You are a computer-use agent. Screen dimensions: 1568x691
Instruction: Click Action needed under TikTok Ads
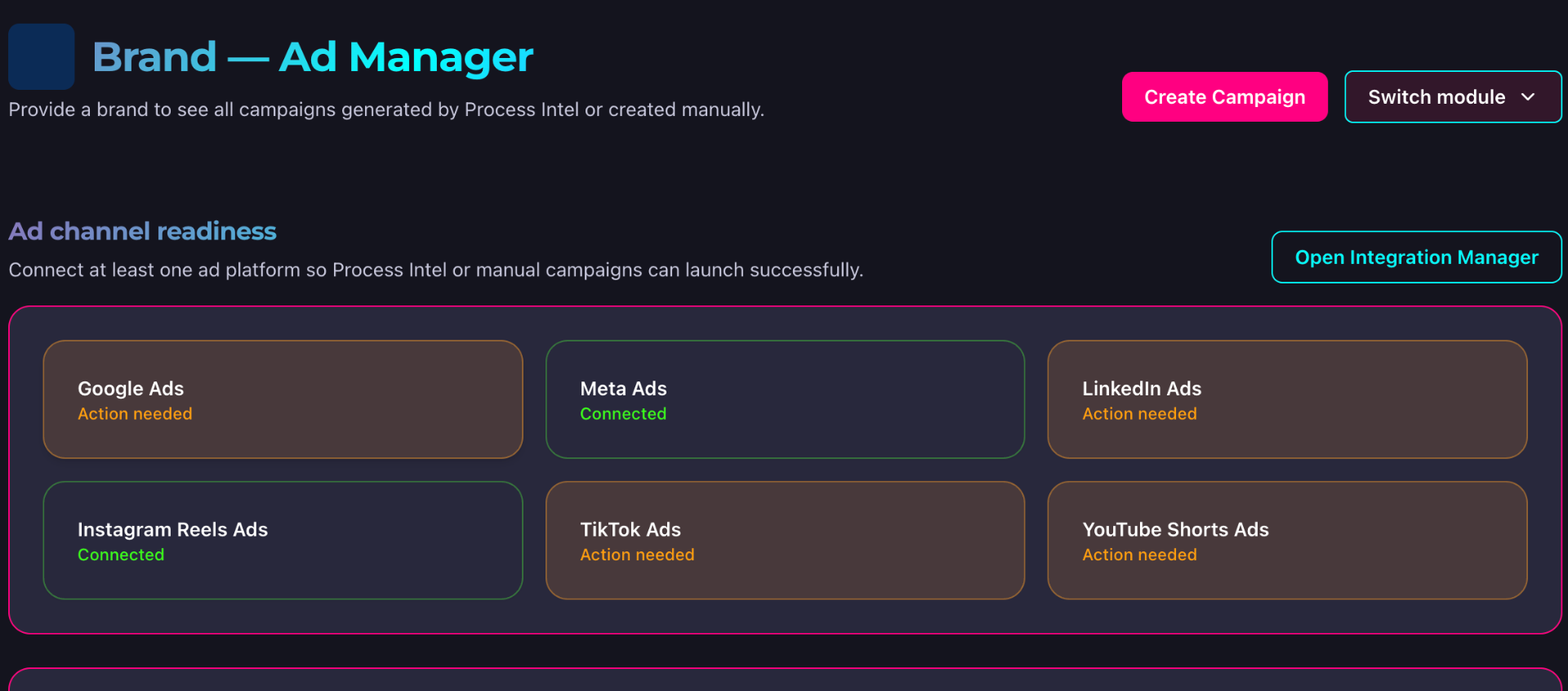pos(637,555)
